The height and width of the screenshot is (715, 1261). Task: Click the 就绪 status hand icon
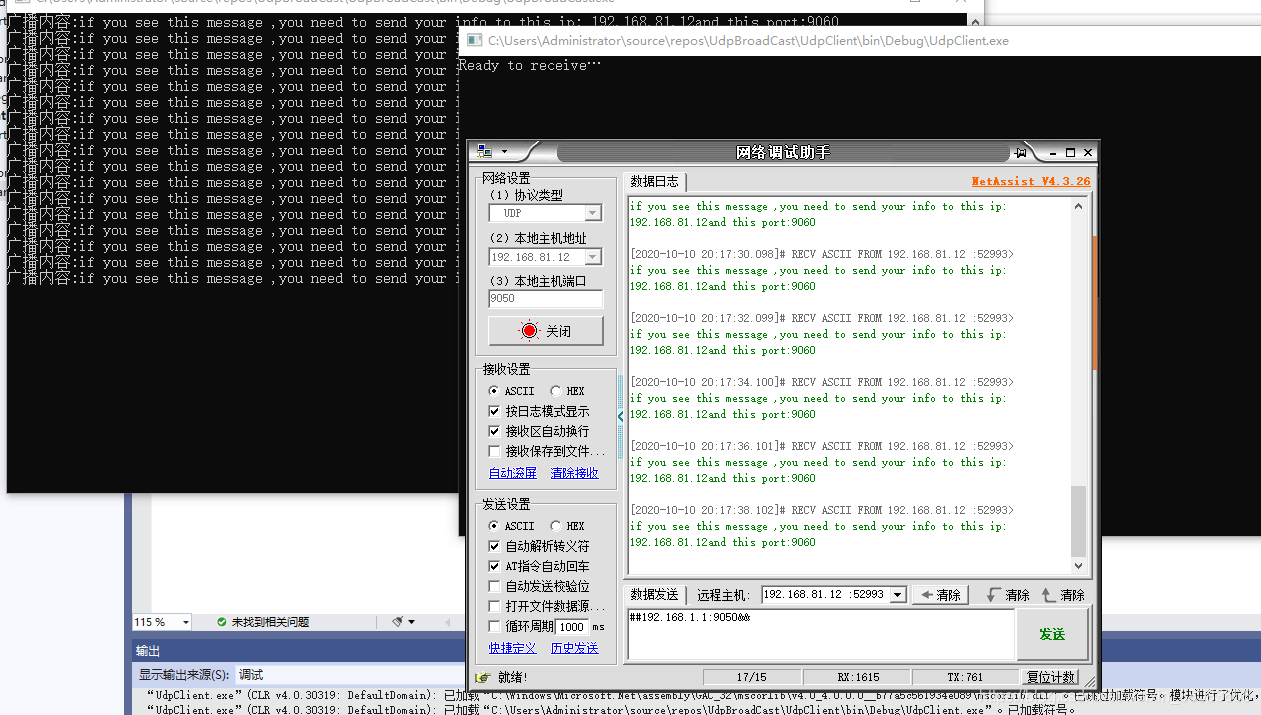[x=484, y=677]
